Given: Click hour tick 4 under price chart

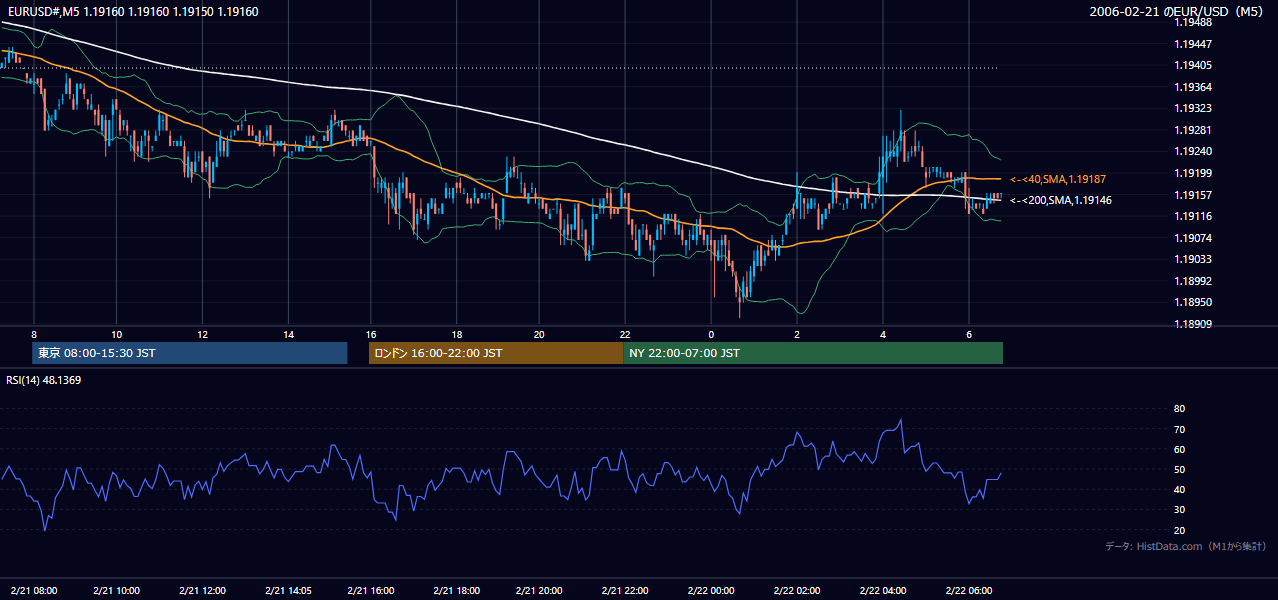Looking at the screenshot, I should pos(883,334).
